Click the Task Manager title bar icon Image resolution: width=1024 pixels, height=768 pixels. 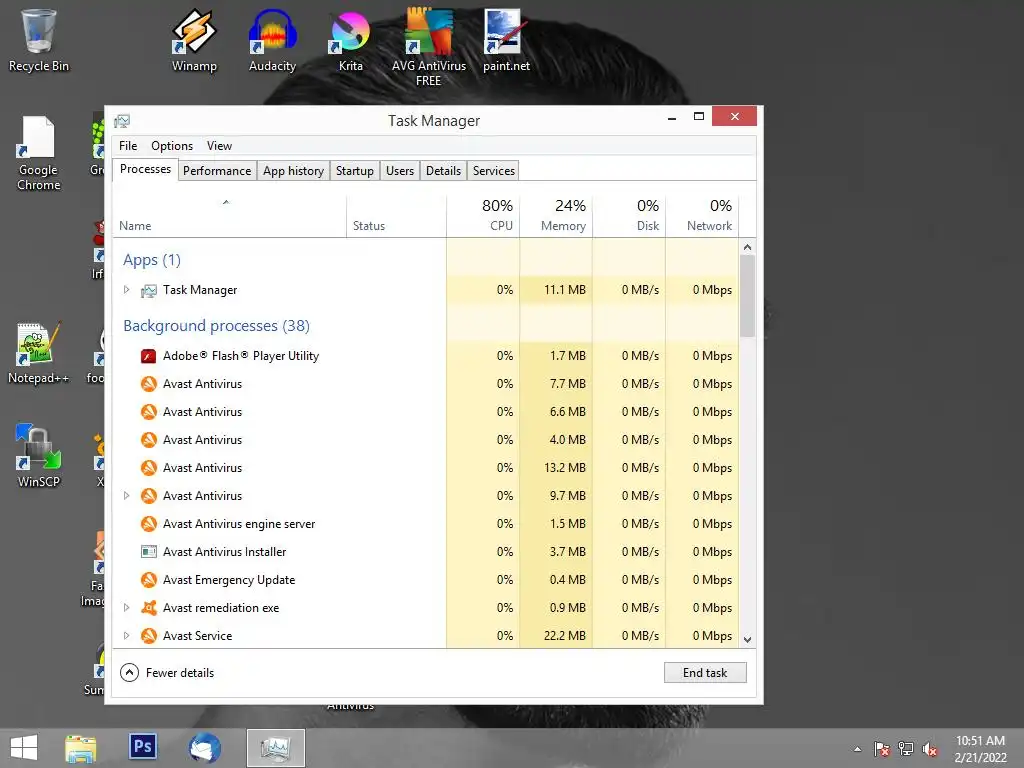(122, 121)
